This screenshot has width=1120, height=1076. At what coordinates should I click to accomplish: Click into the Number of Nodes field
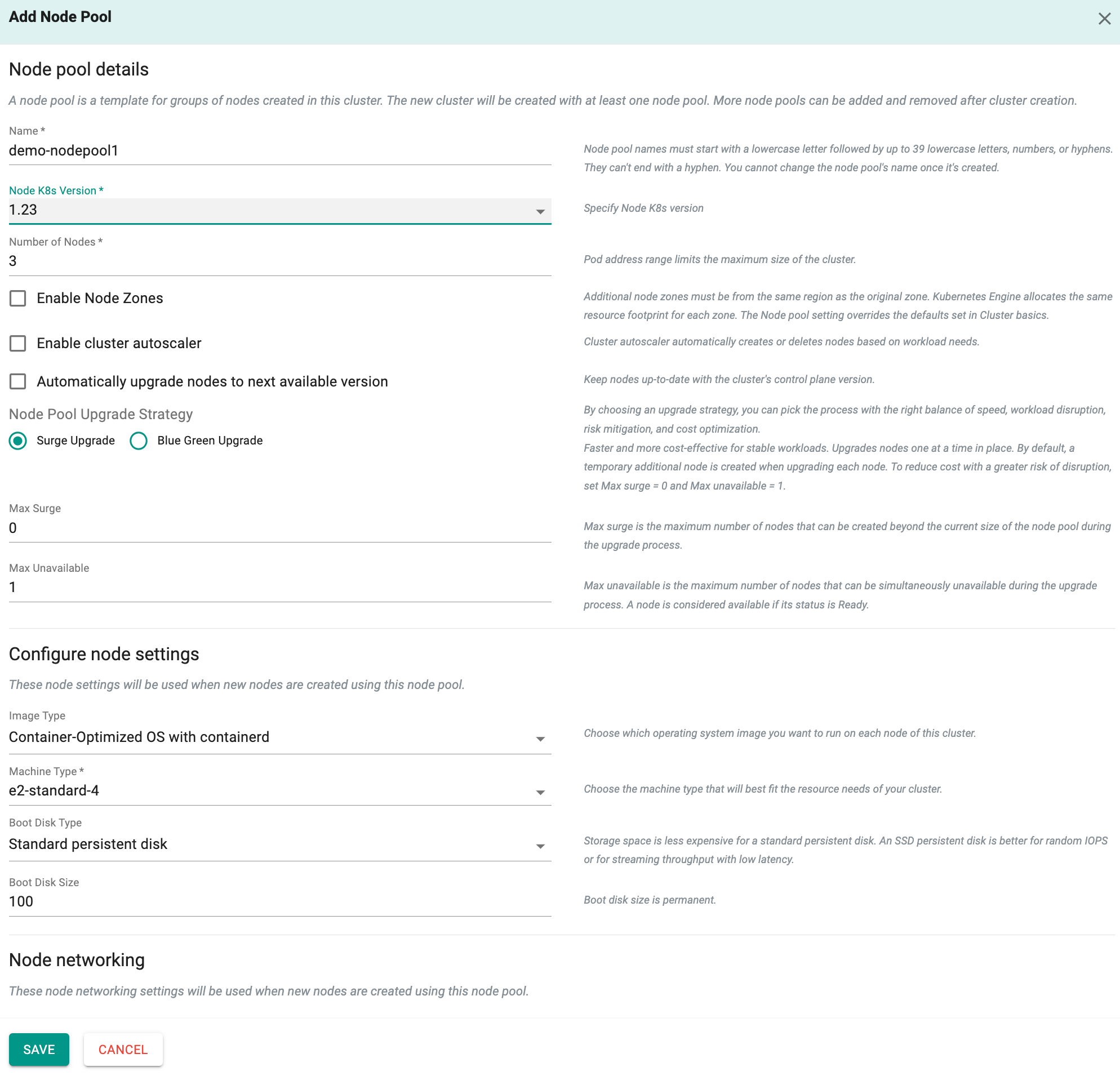[x=280, y=261]
